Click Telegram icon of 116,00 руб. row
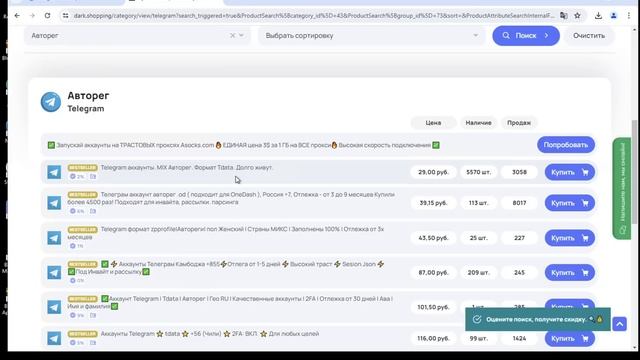640x360 pixels. tap(54, 338)
